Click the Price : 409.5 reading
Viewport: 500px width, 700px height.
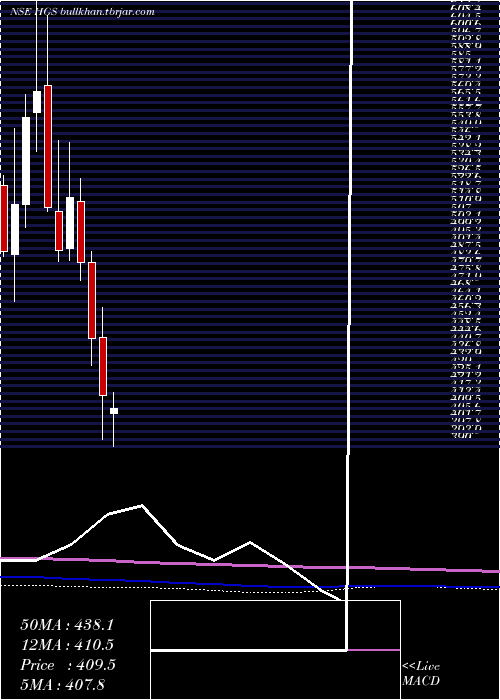click(x=68, y=665)
